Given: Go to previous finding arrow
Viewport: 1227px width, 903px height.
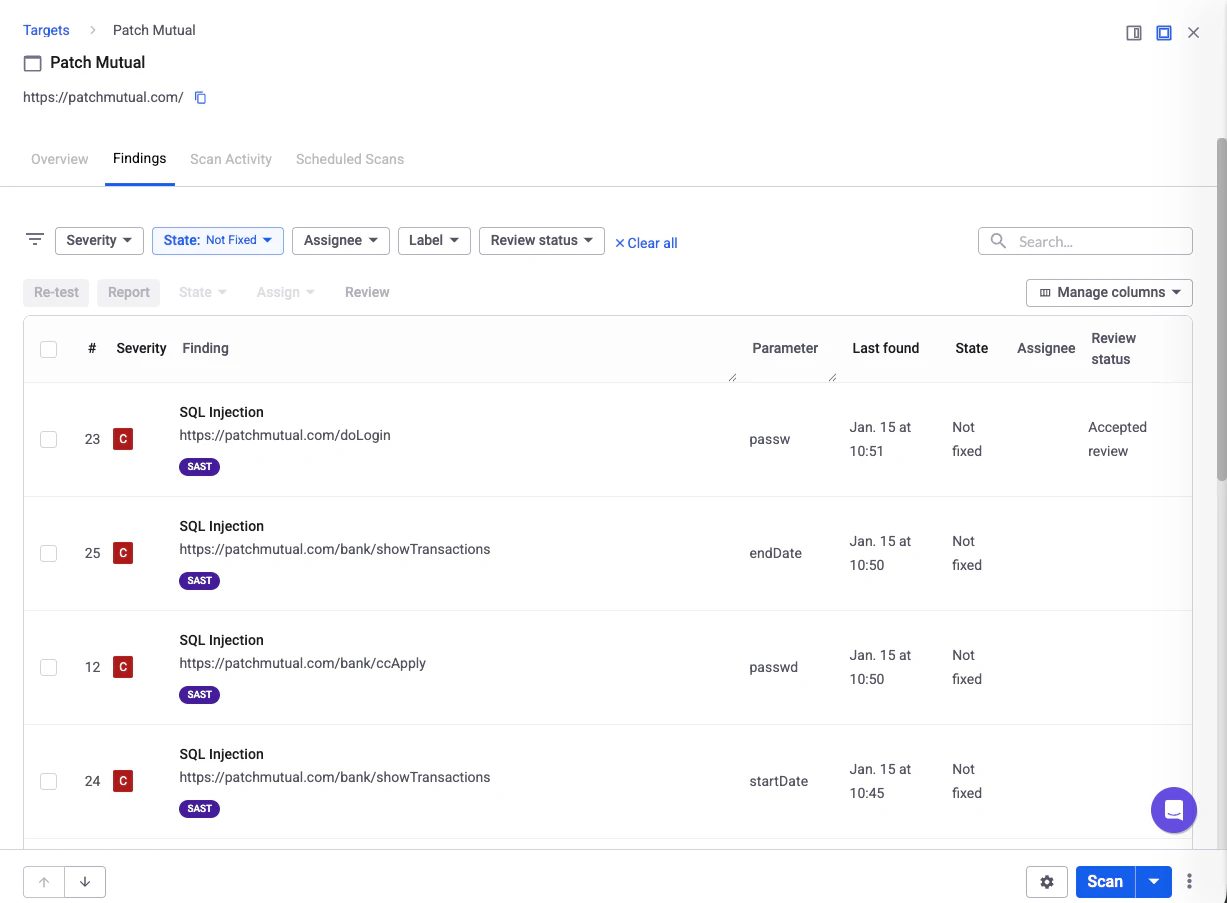Looking at the screenshot, I should coord(44,882).
